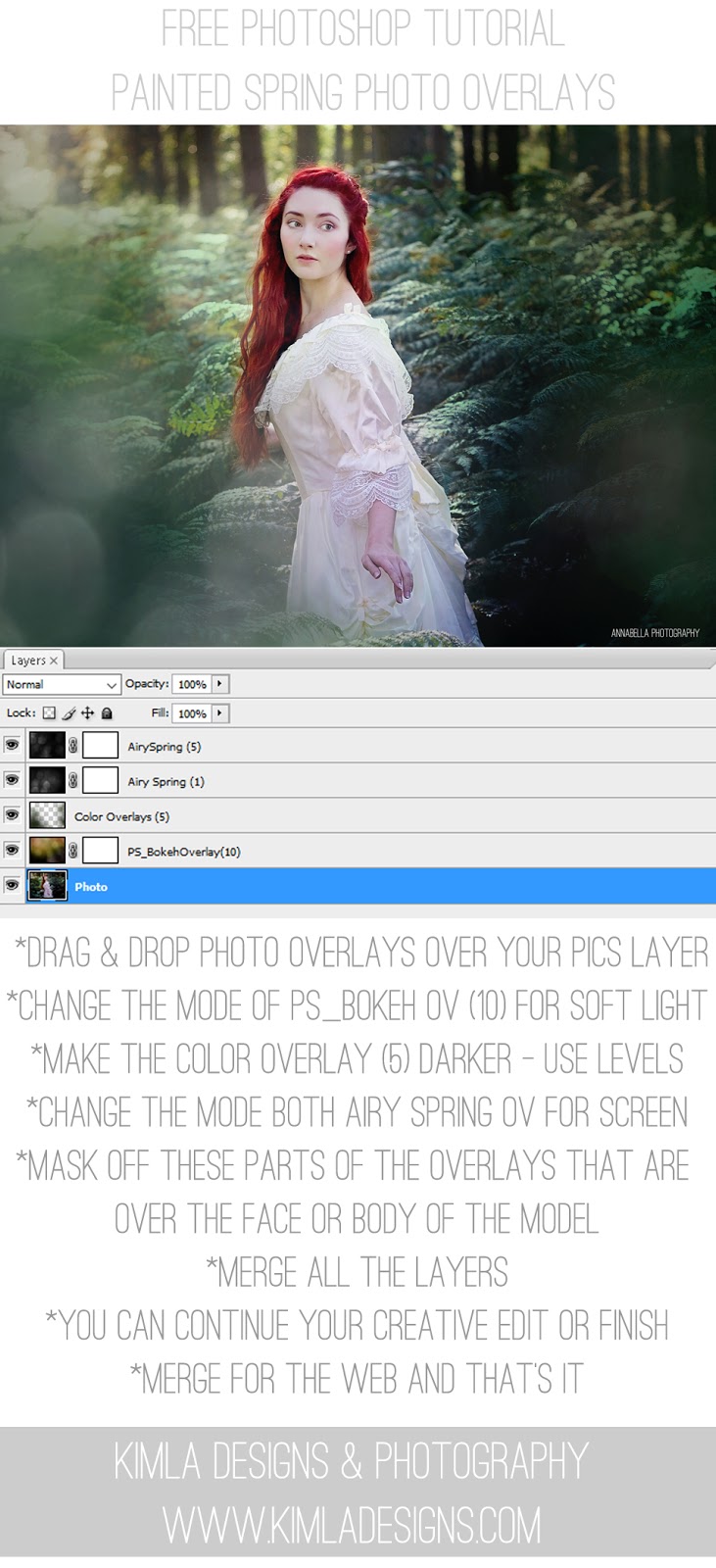Select AirySpring (5) layer thumbnail

47,746
